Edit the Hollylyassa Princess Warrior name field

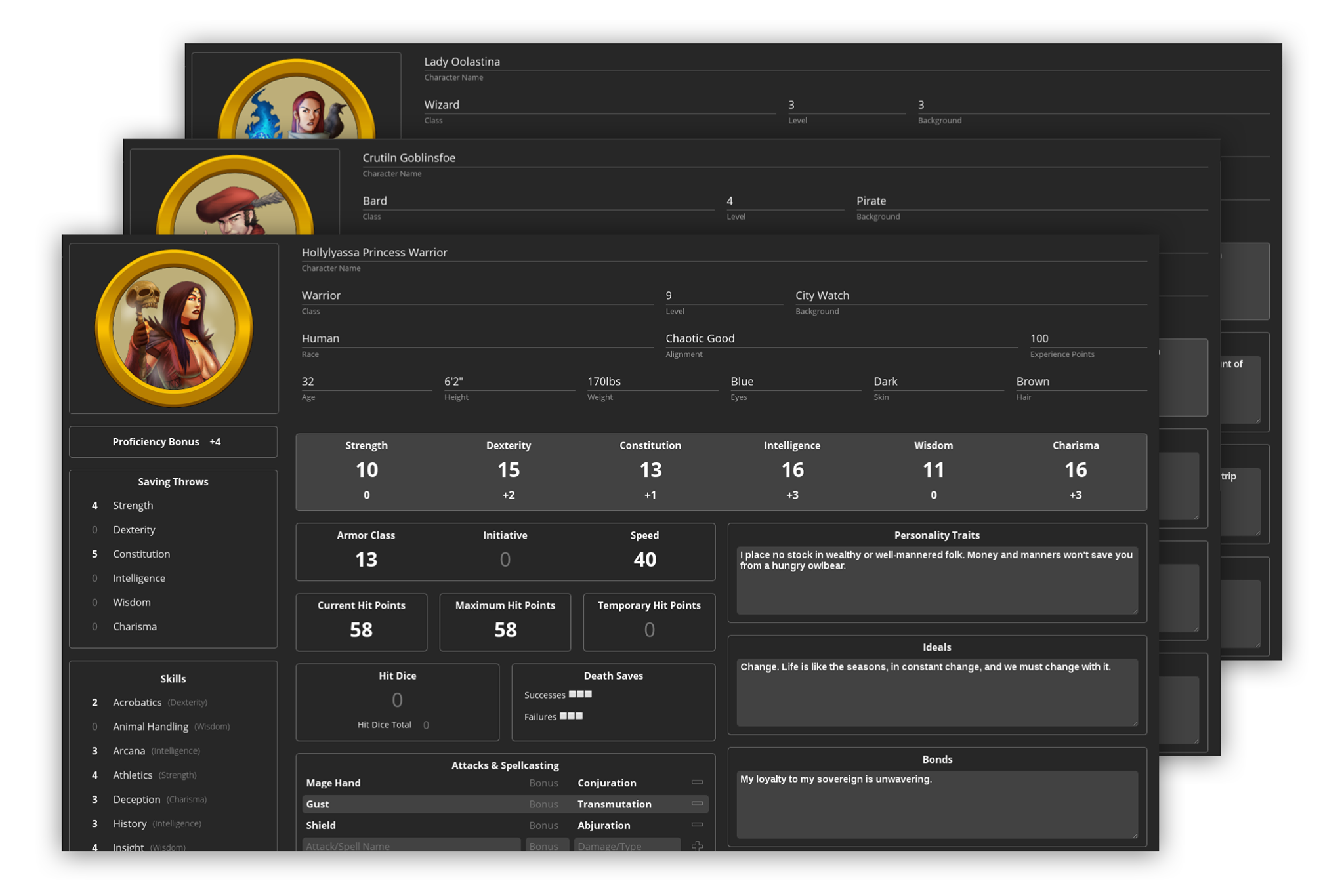[x=724, y=253]
